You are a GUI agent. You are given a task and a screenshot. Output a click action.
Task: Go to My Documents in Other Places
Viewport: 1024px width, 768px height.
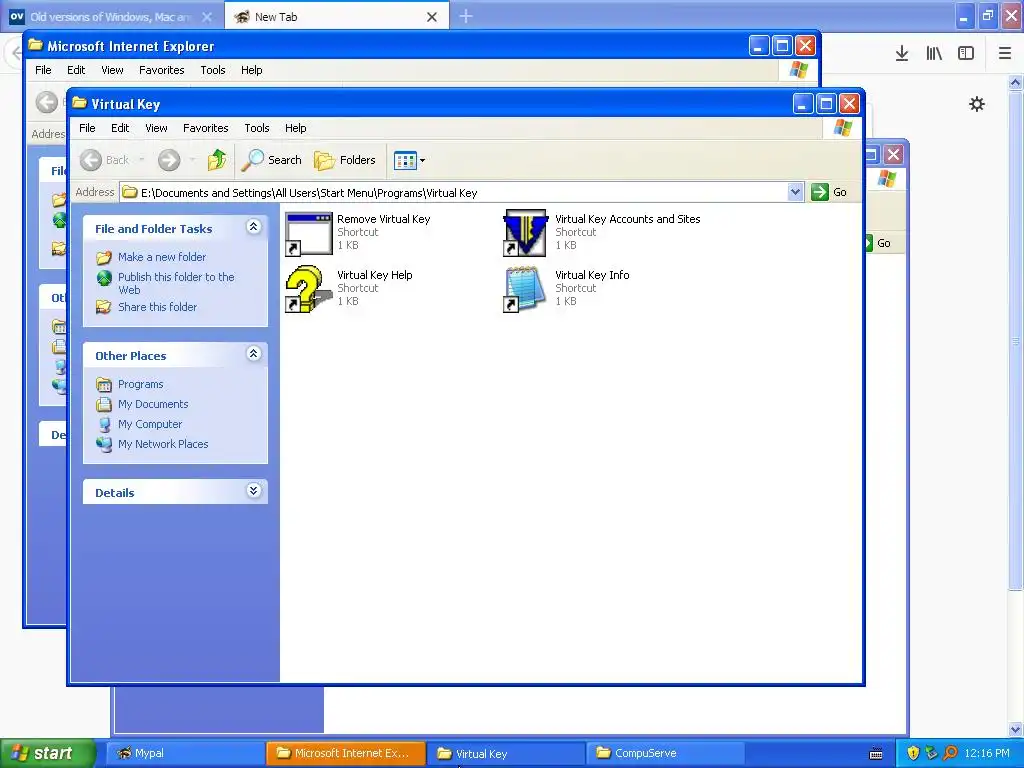tap(153, 404)
